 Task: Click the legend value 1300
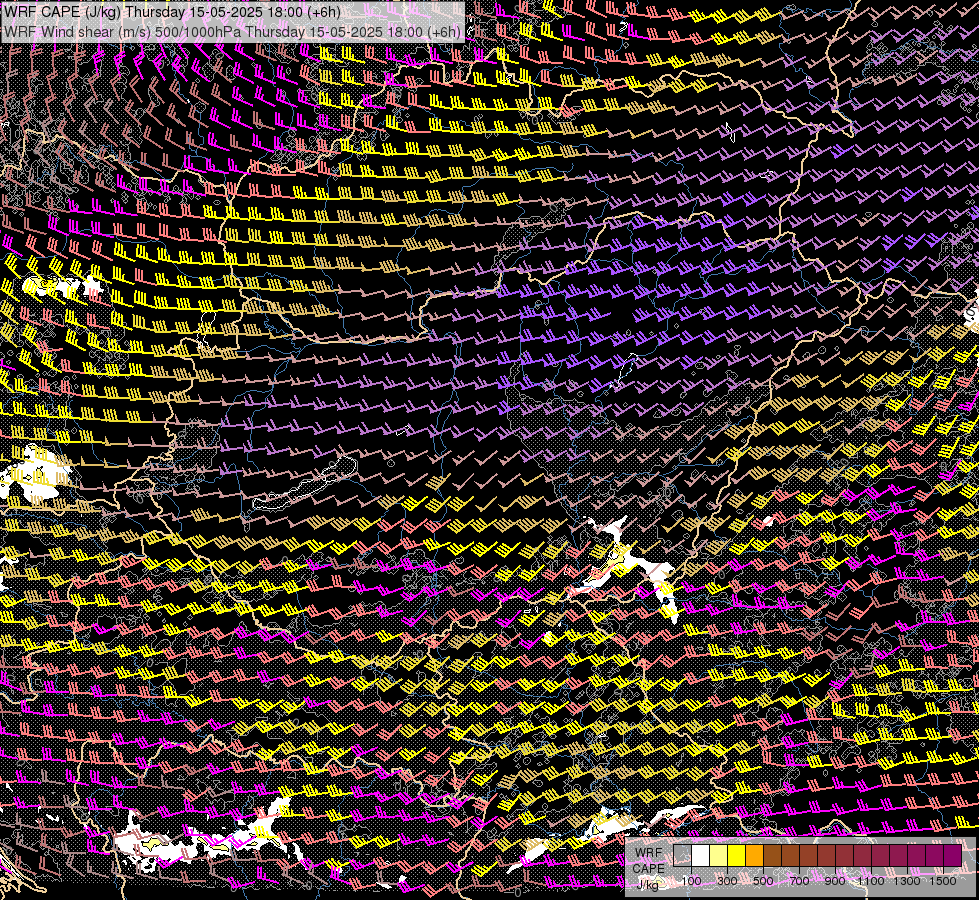(907, 881)
